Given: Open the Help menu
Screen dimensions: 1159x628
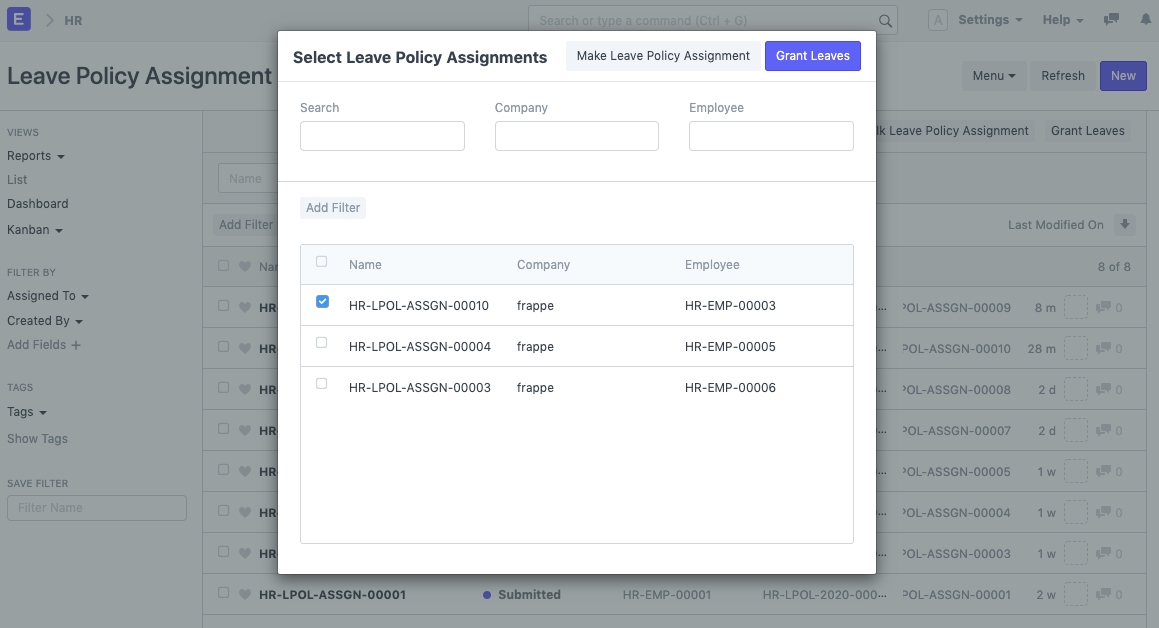Looking at the screenshot, I should (x=1063, y=20).
